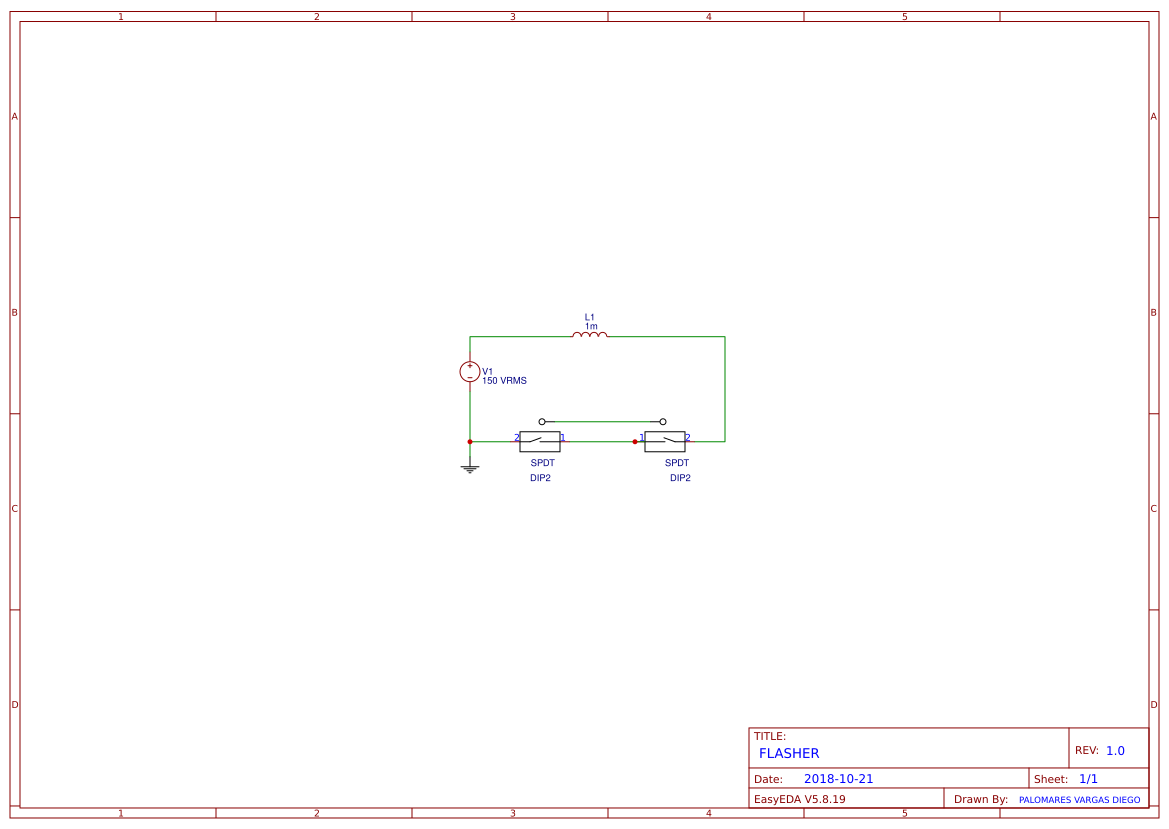This screenshot has height=829, width=1169.
Task: Select pin 1 of the right SPDT switch
Action: point(641,437)
